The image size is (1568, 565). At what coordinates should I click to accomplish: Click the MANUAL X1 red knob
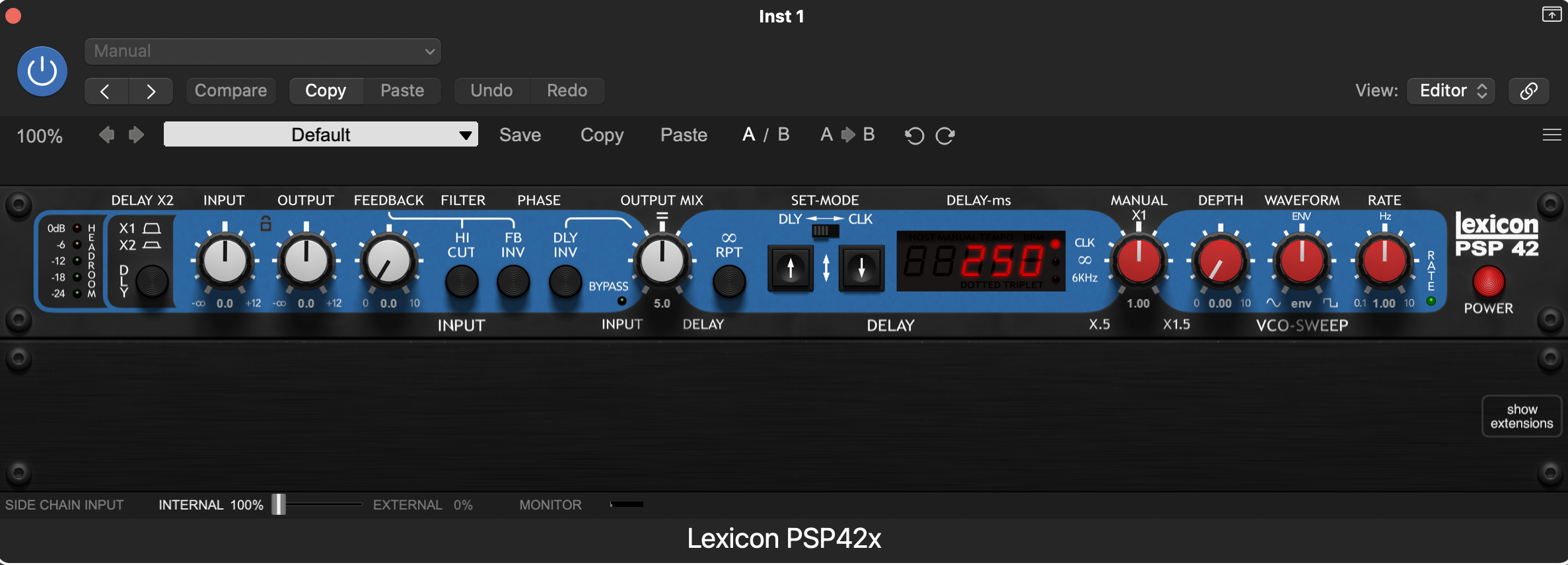click(1138, 261)
